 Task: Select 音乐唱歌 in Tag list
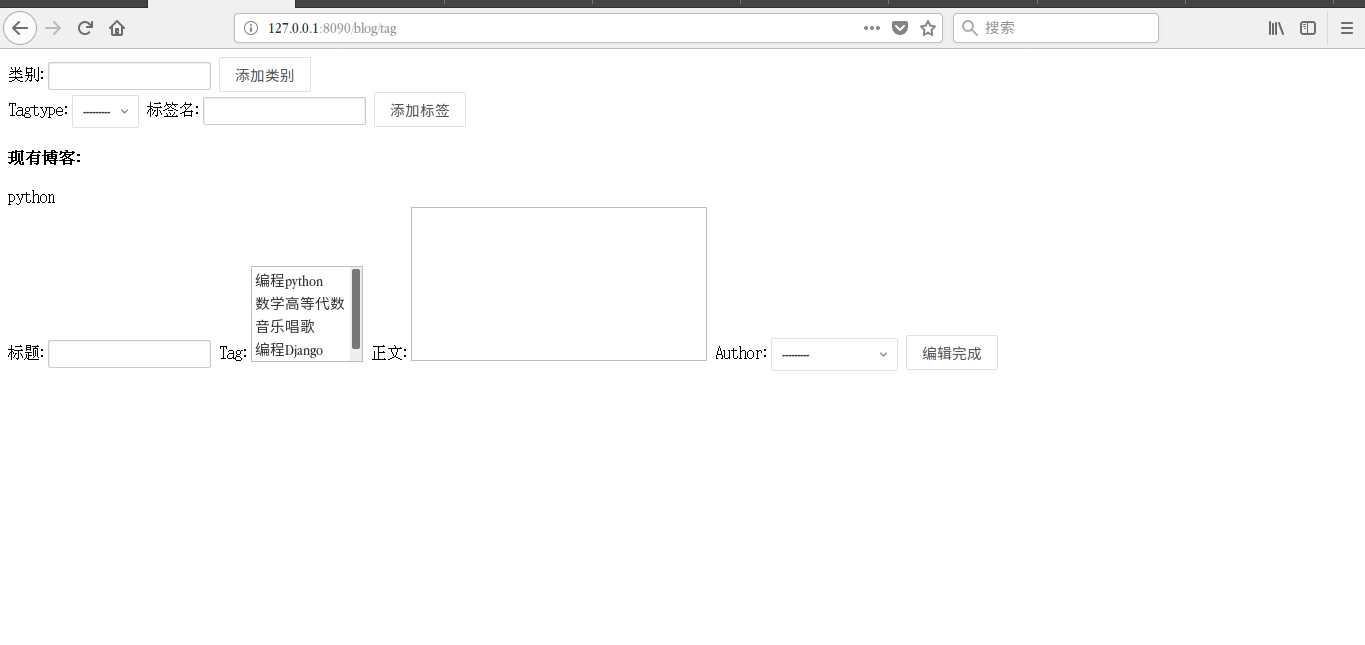[x=285, y=326]
